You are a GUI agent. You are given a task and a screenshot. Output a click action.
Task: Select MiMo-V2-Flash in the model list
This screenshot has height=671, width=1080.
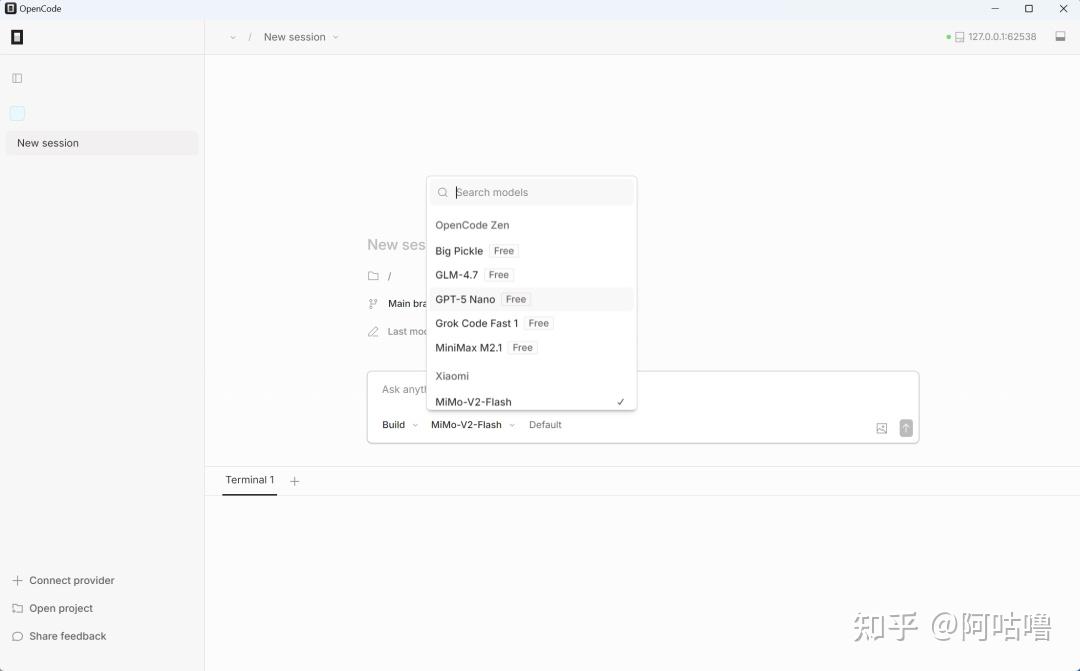[532, 402]
